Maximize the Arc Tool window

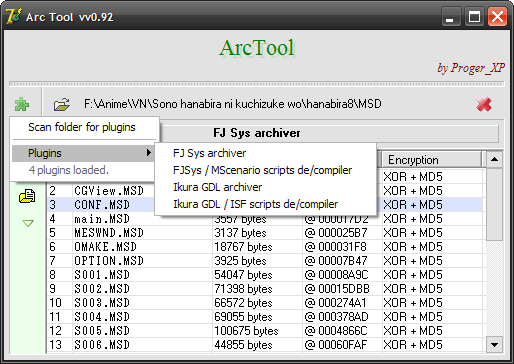(x=474, y=17)
